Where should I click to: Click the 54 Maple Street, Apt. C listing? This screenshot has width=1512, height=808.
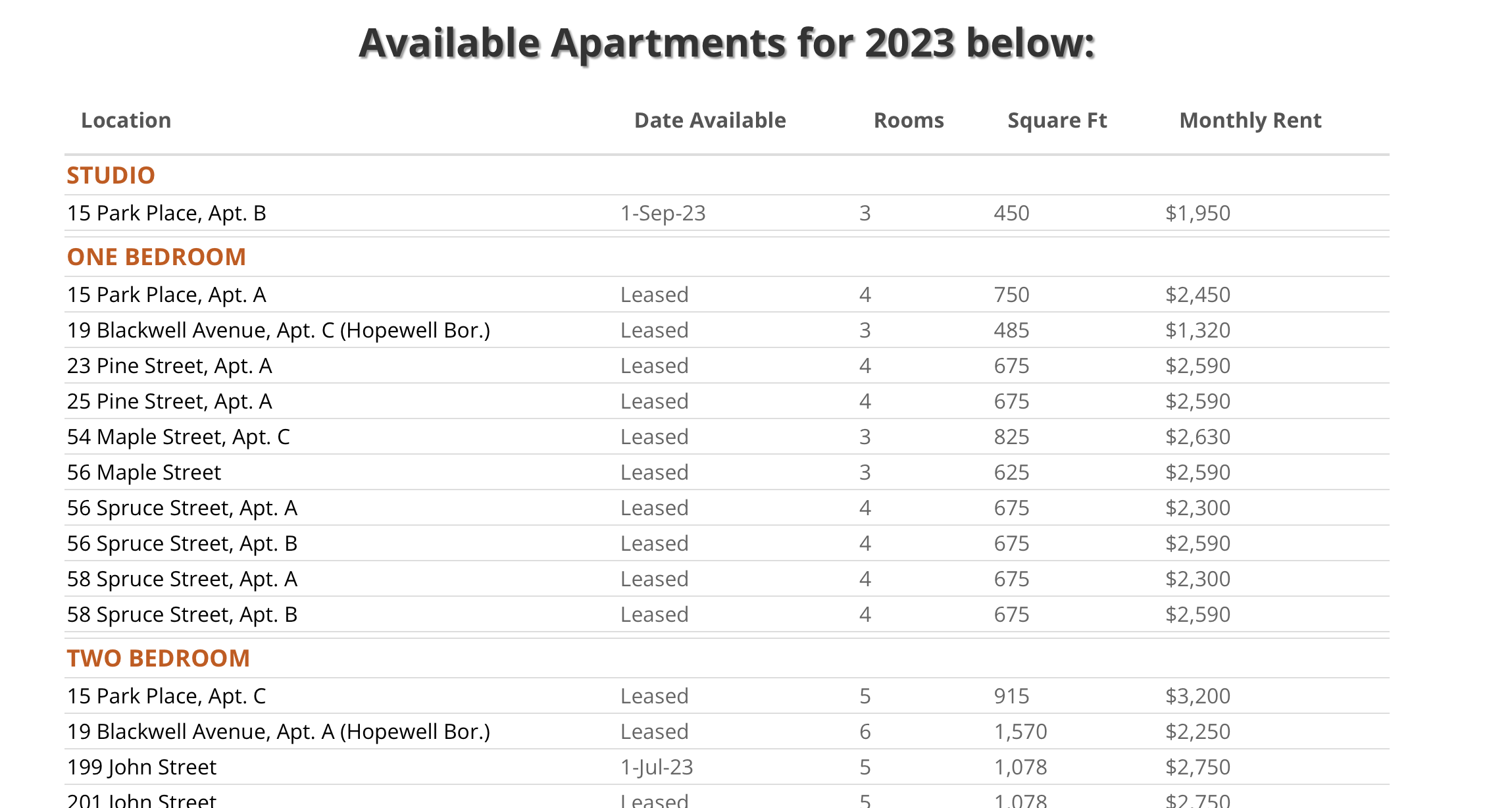(178, 437)
